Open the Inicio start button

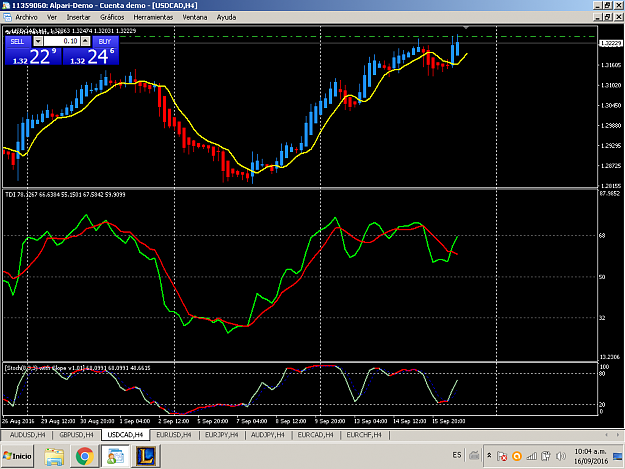coord(18,456)
